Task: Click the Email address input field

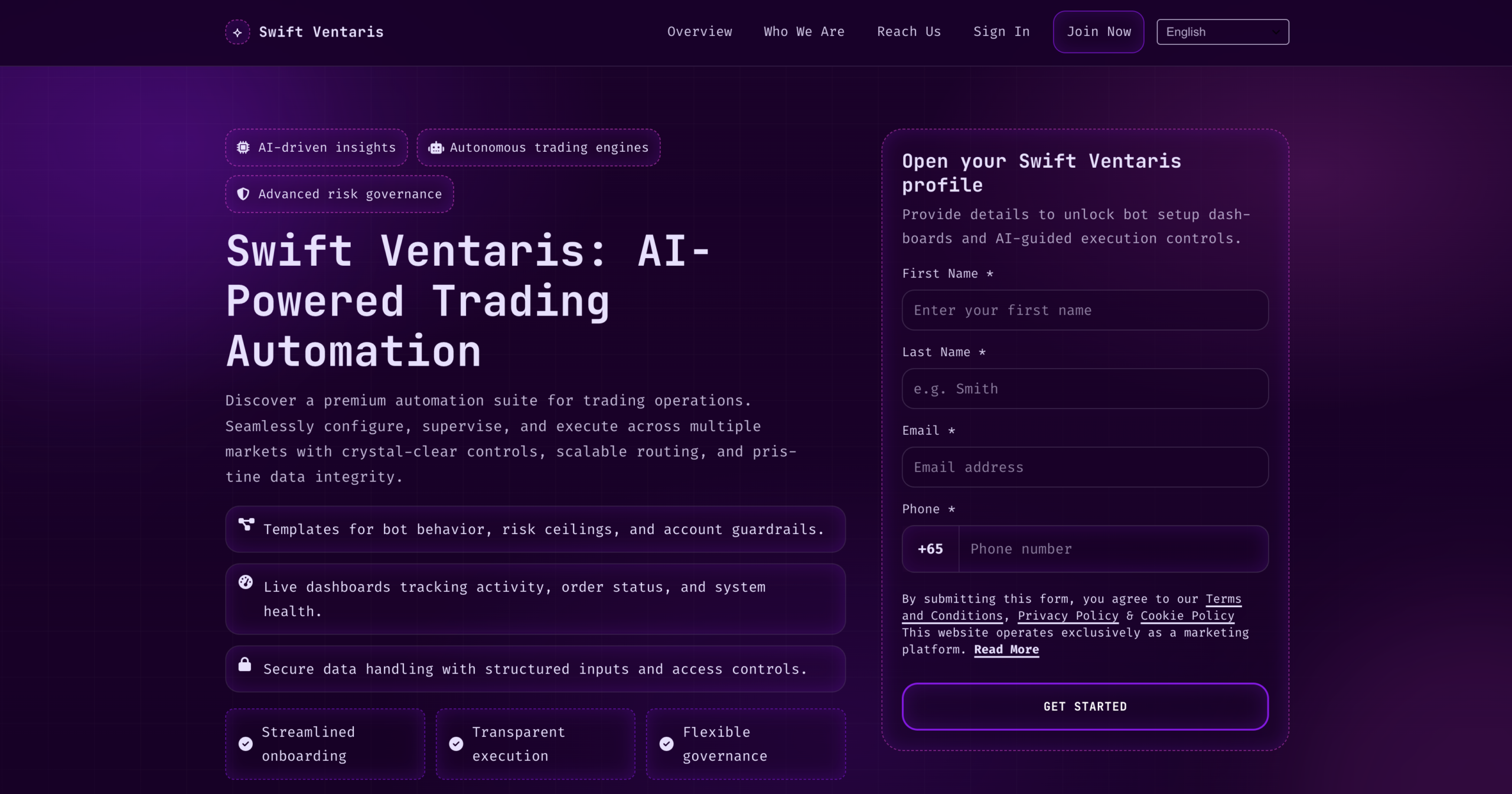Action: tap(1084, 467)
